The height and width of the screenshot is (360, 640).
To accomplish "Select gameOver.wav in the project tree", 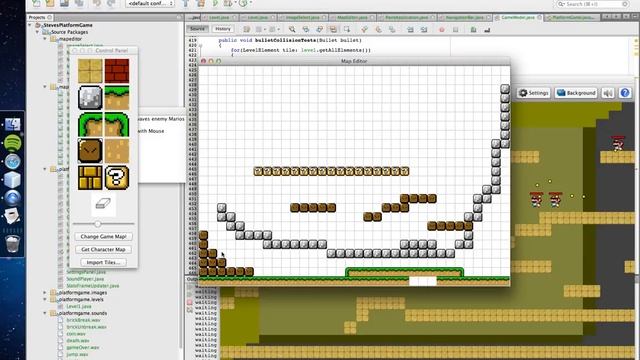I will (82, 347).
